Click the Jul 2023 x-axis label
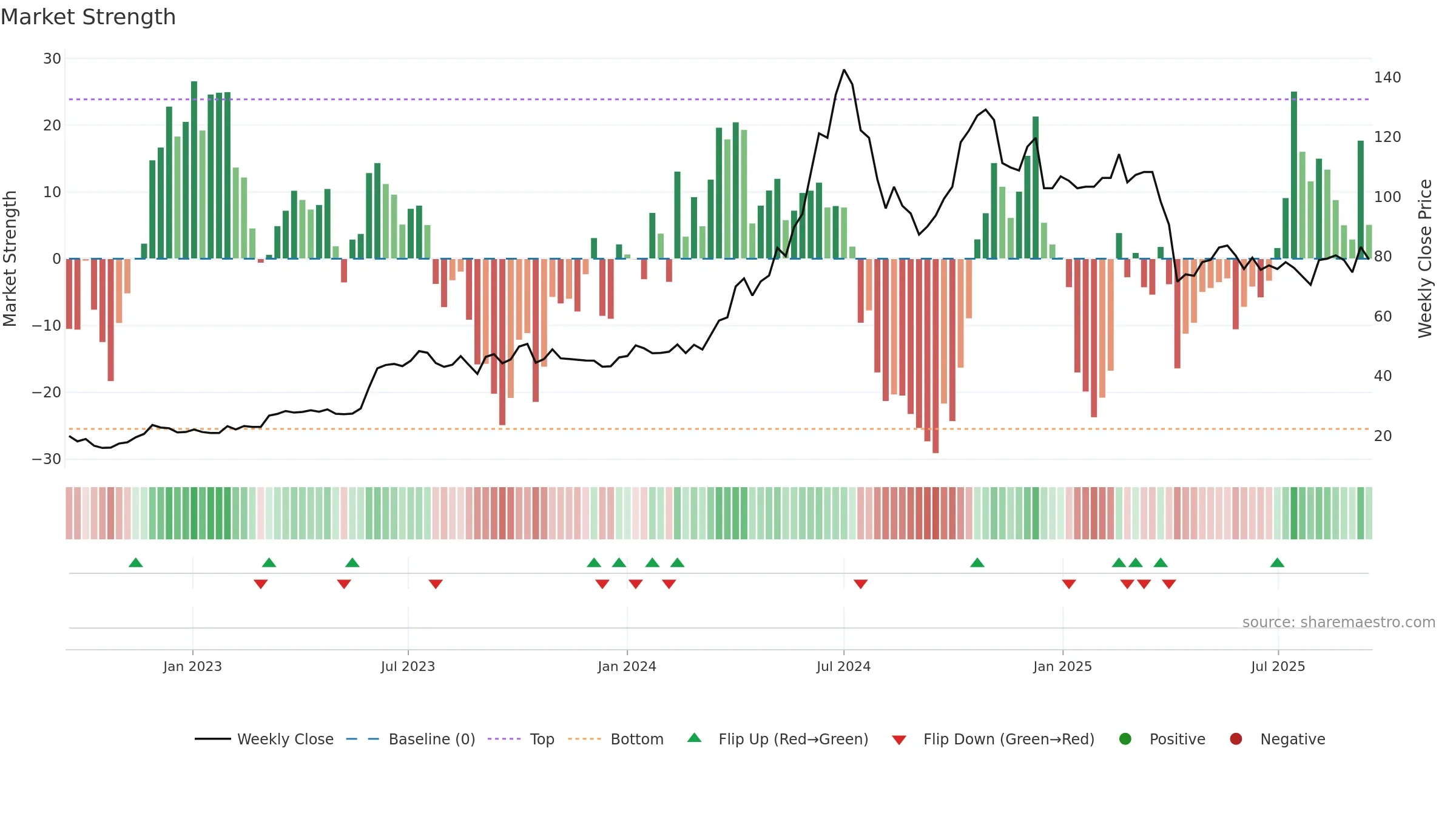 (408, 666)
